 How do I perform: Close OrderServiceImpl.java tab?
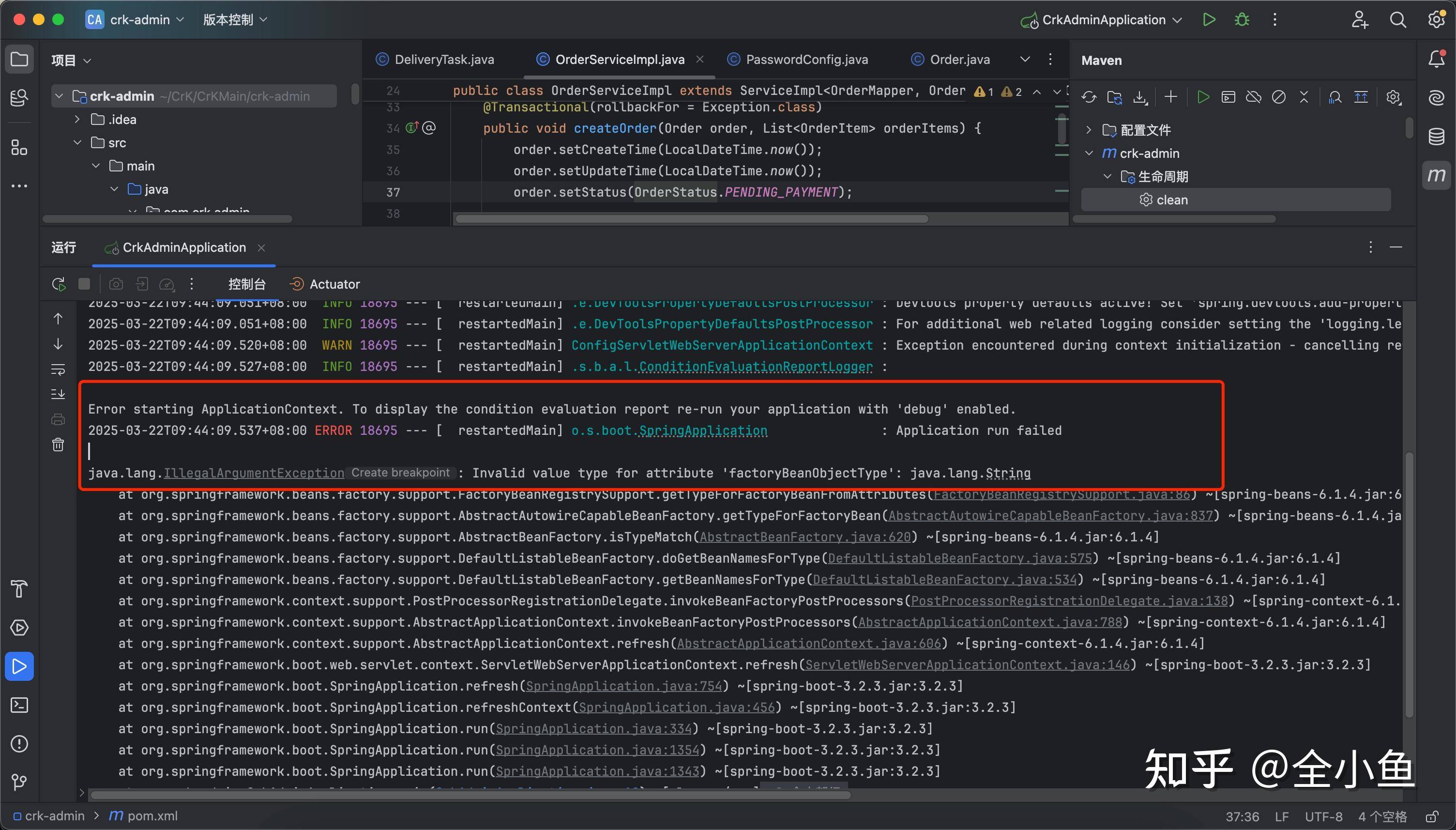pyautogui.click(x=700, y=59)
